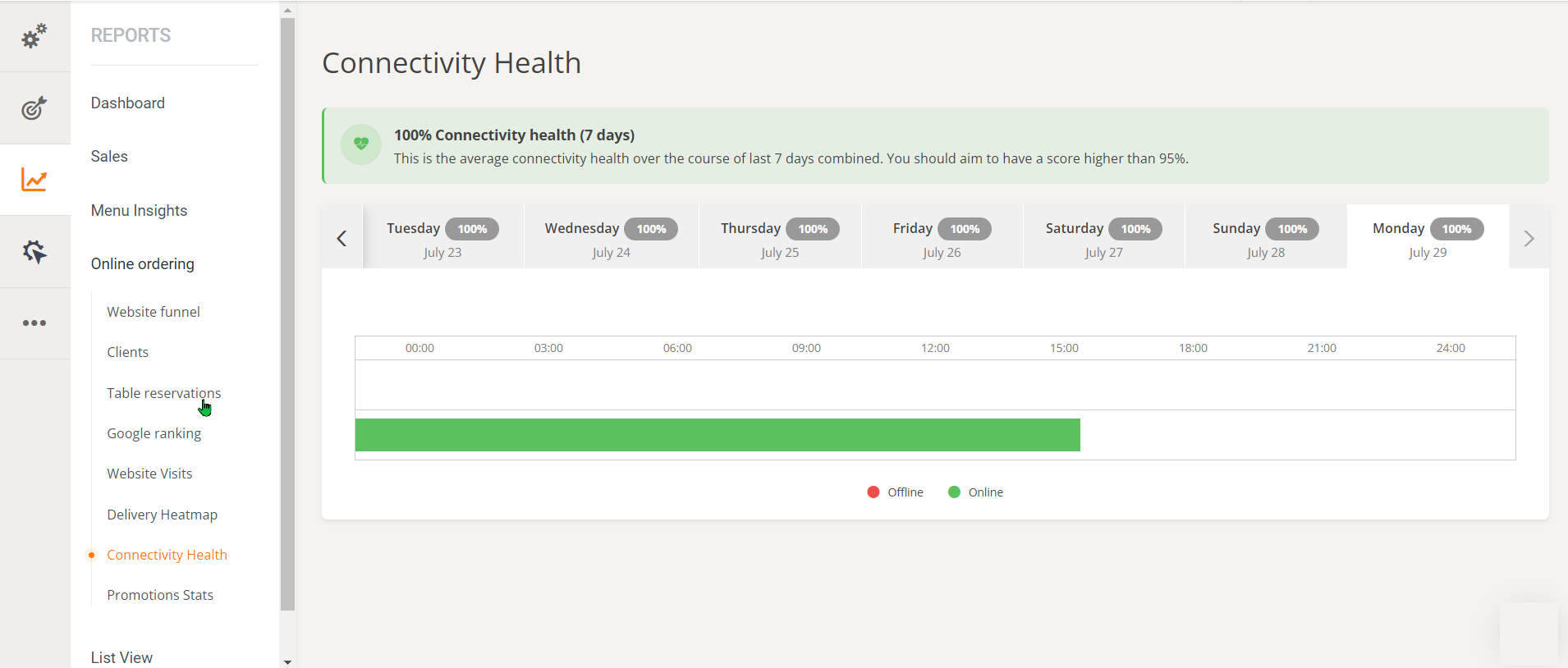Open the reports chart icon in sidebar

pos(34,180)
